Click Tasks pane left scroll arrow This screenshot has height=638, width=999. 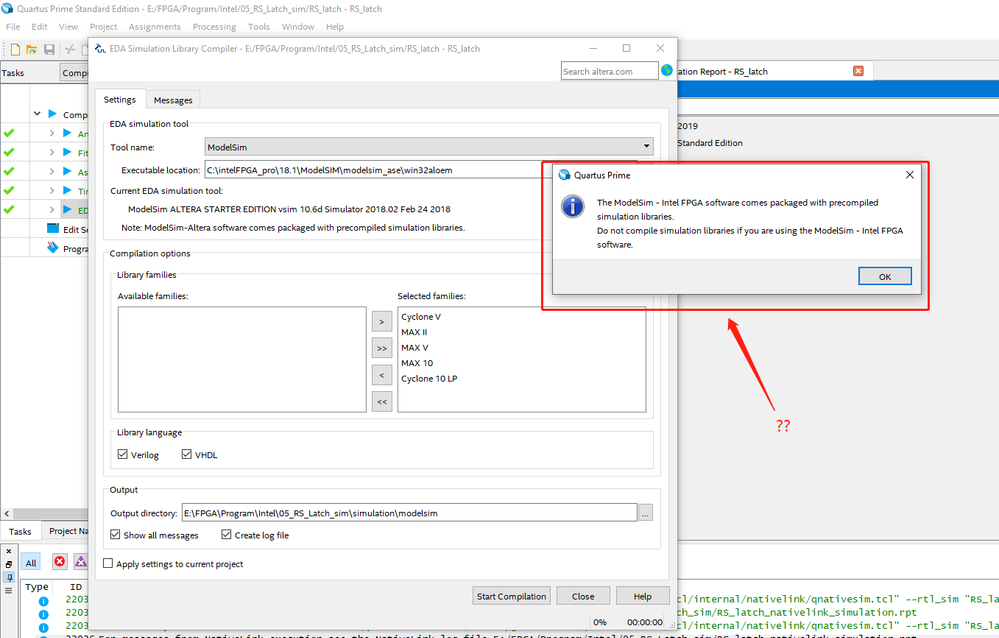click(6, 513)
